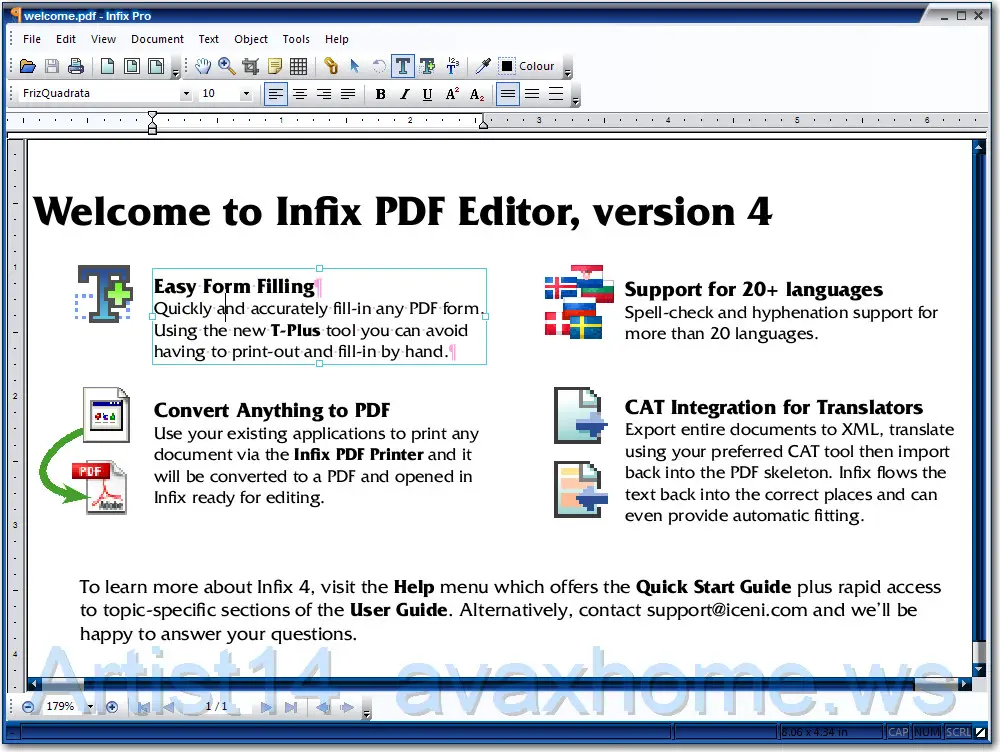
Task: Toggle justified text alignment
Action: (348, 94)
